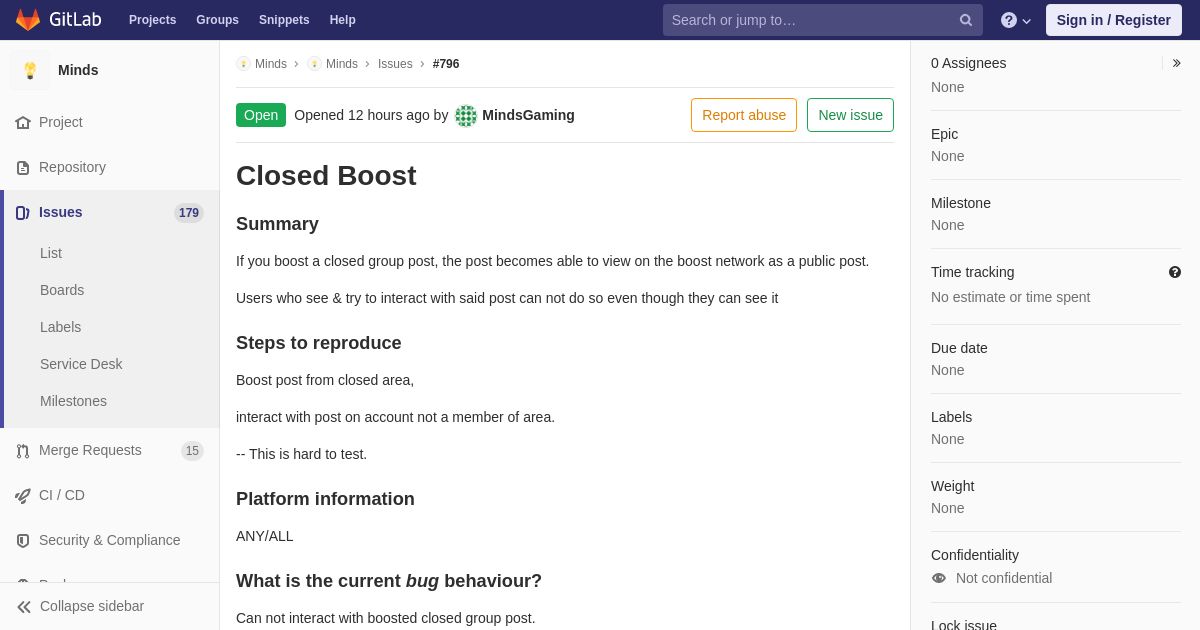
Task: Go to Issues breadcrumb
Action: [395, 64]
